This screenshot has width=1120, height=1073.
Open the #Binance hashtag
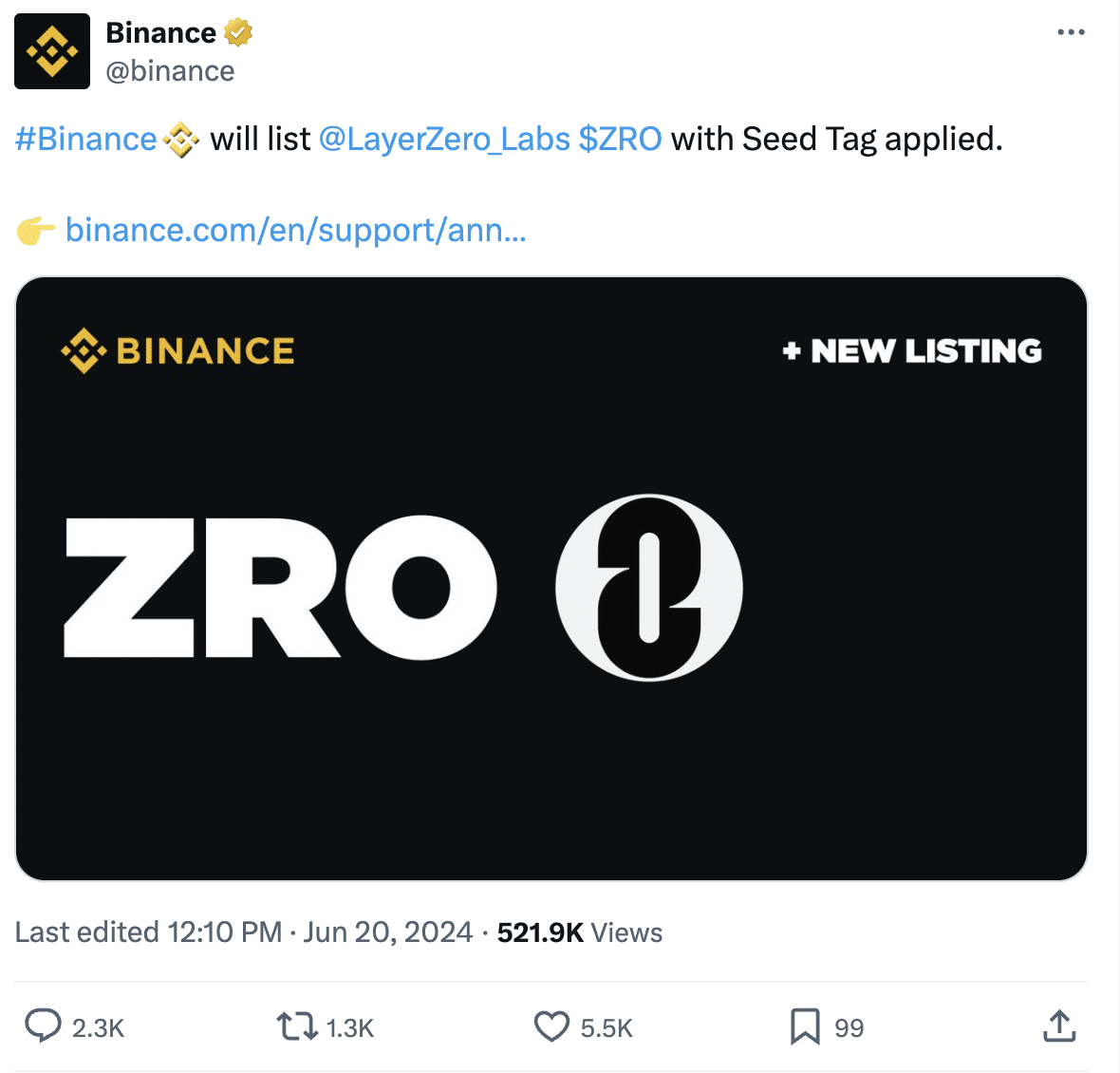click(x=85, y=140)
